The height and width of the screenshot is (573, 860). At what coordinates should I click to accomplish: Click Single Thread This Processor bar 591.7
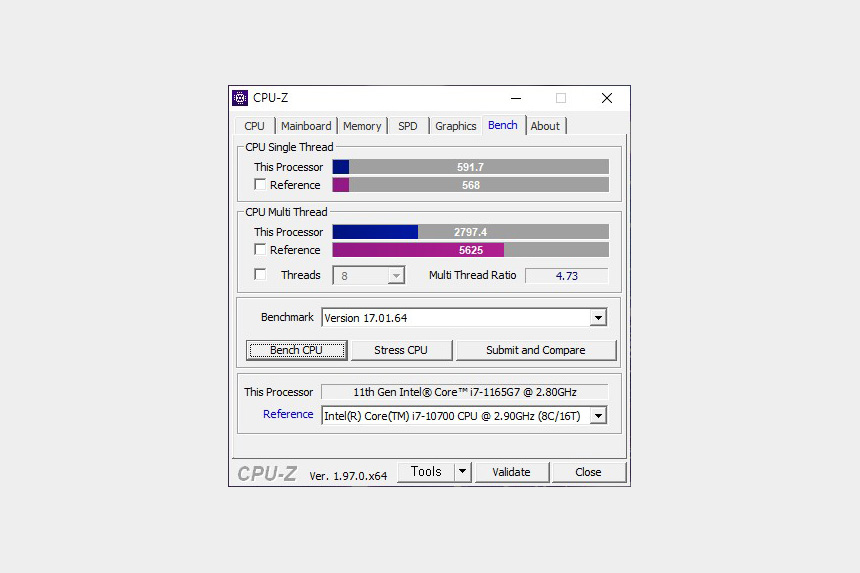pos(471,167)
